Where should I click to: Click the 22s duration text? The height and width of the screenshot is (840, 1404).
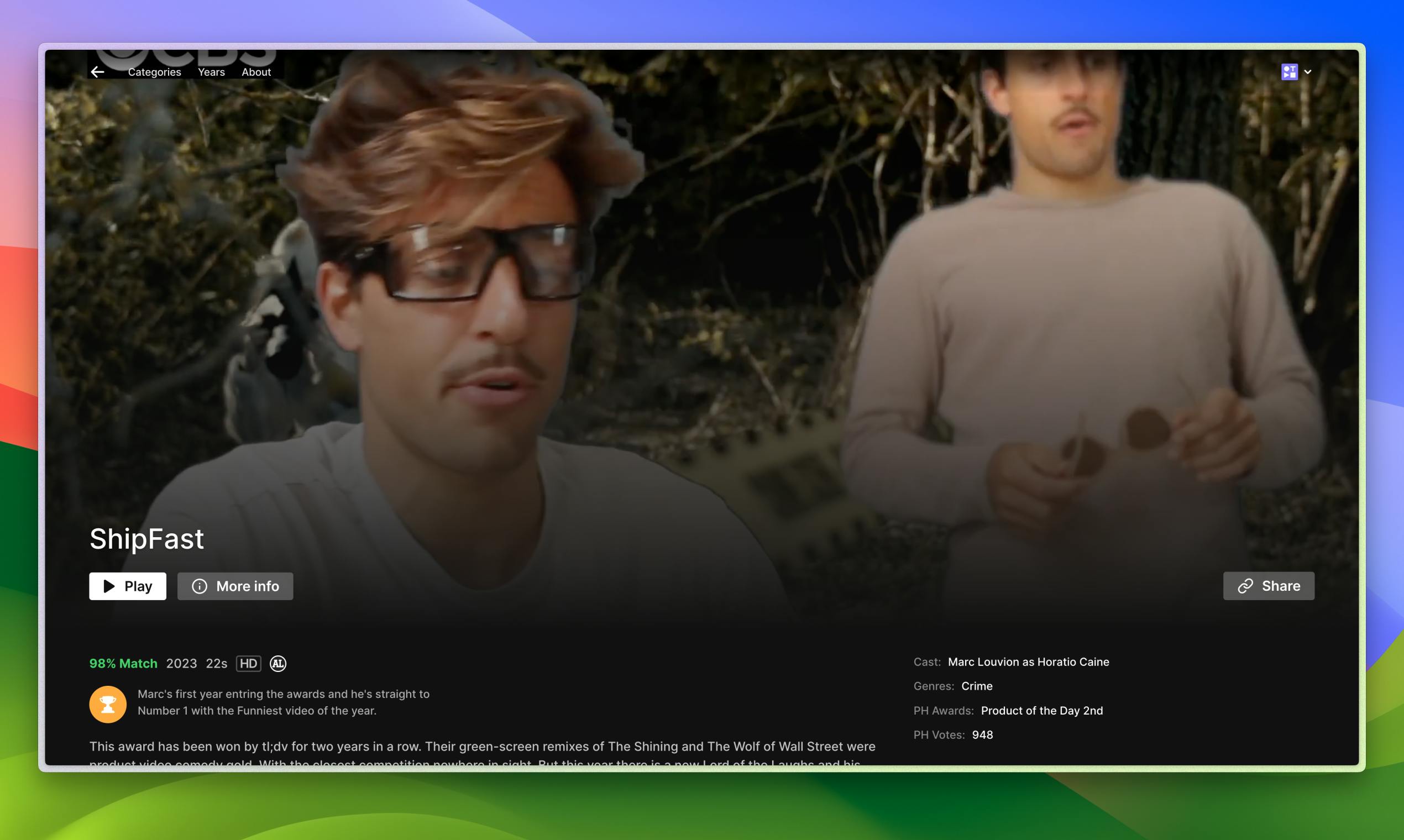(x=216, y=663)
